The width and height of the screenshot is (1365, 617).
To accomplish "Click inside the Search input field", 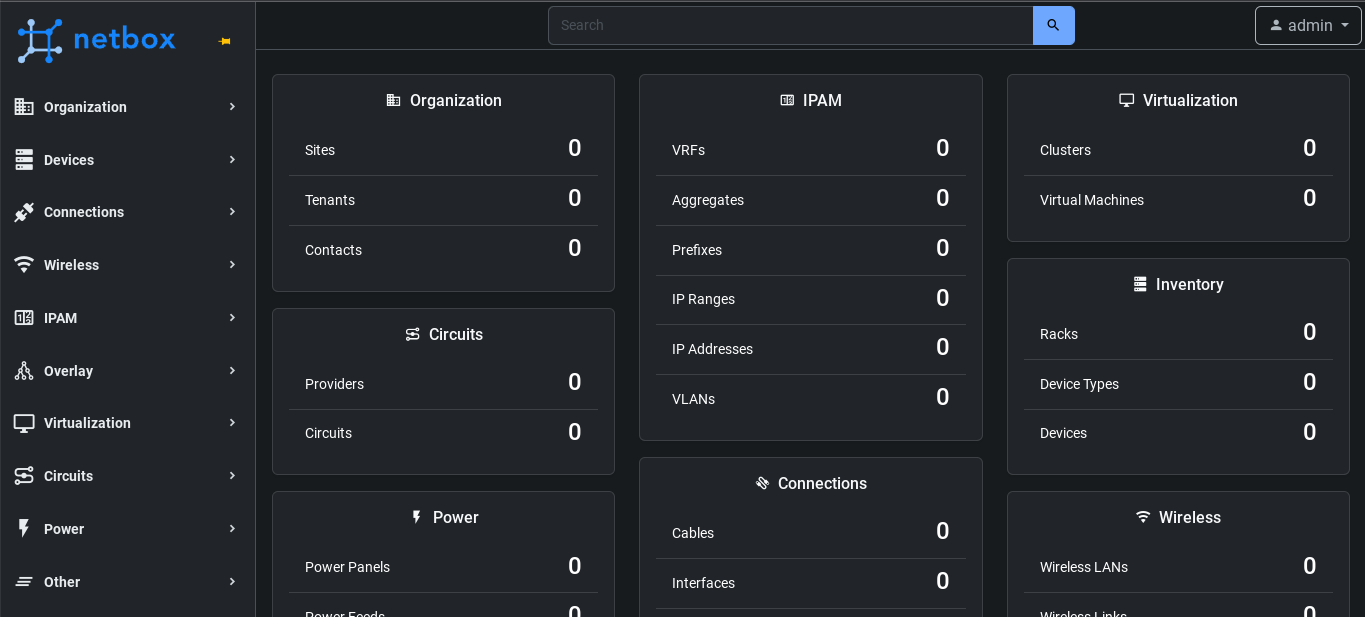I will 790,24.
